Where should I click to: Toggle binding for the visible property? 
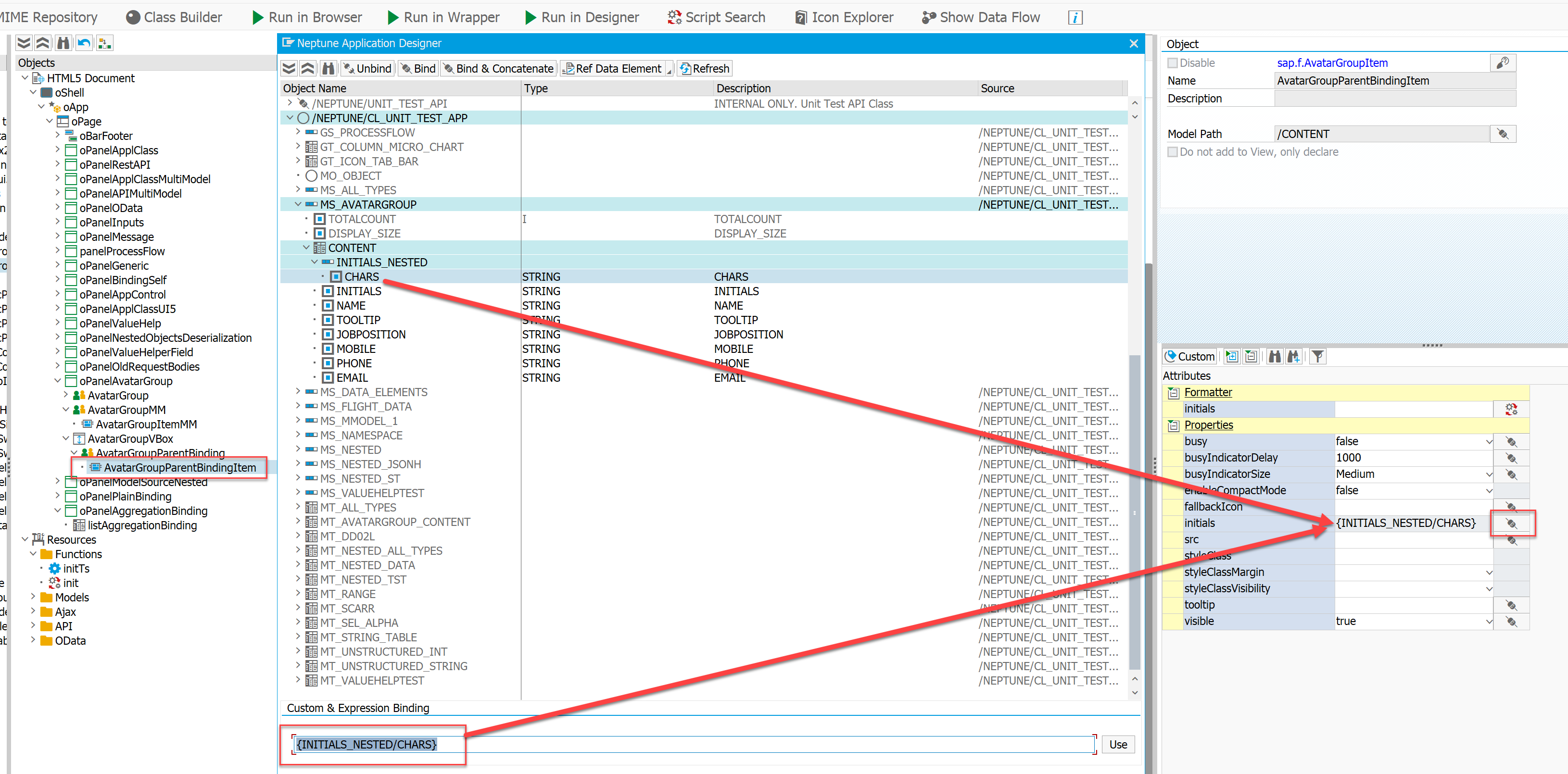[x=1512, y=621]
